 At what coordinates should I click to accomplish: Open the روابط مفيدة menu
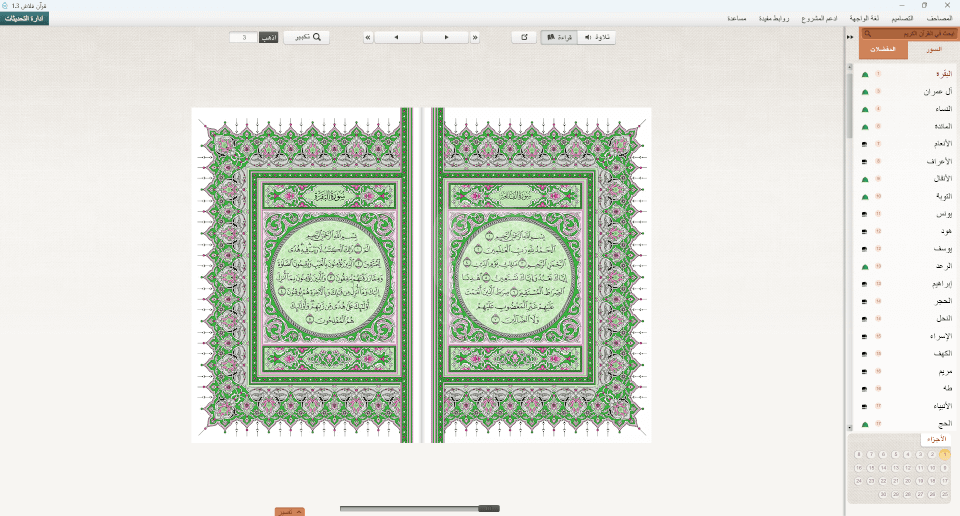coord(774,18)
